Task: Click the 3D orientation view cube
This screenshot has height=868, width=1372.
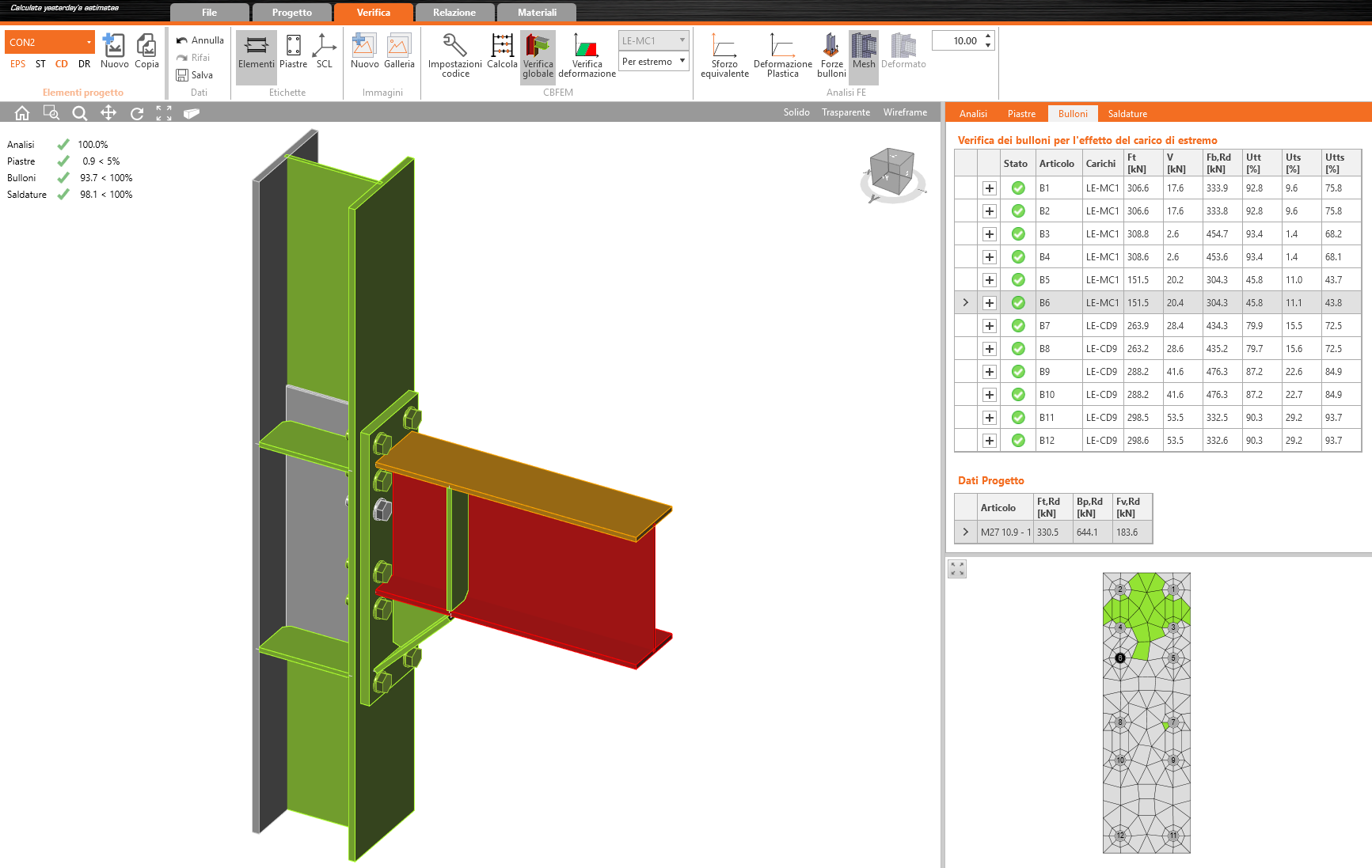Action: pyautogui.click(x=893, y=173)
